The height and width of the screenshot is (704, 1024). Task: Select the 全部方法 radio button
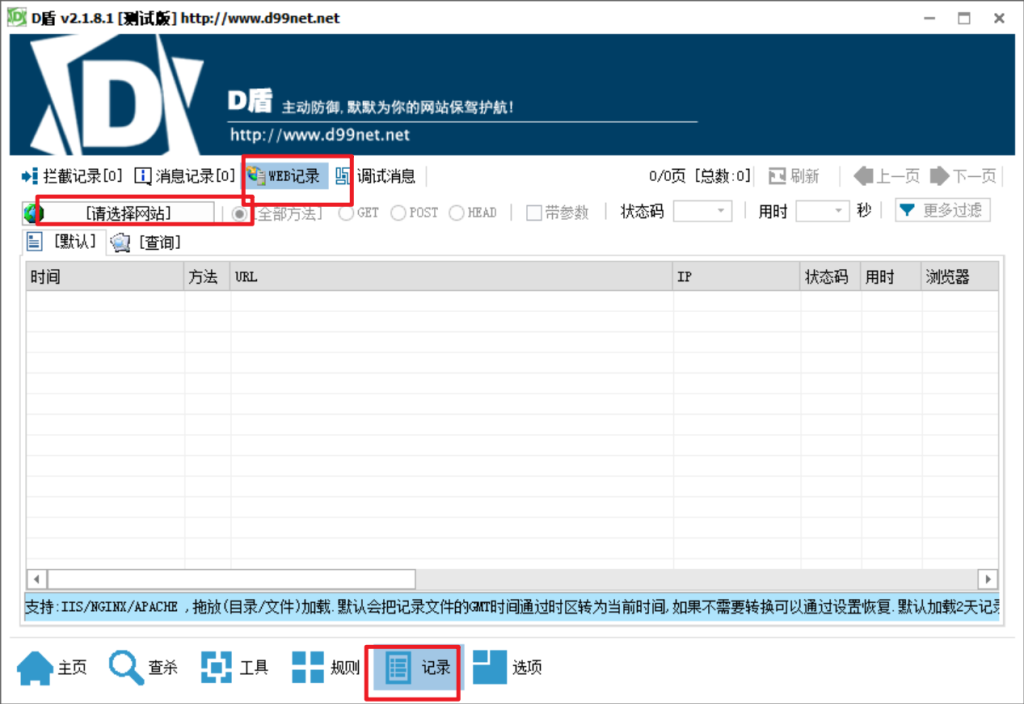pyautogui.click(x=240, y=213)
